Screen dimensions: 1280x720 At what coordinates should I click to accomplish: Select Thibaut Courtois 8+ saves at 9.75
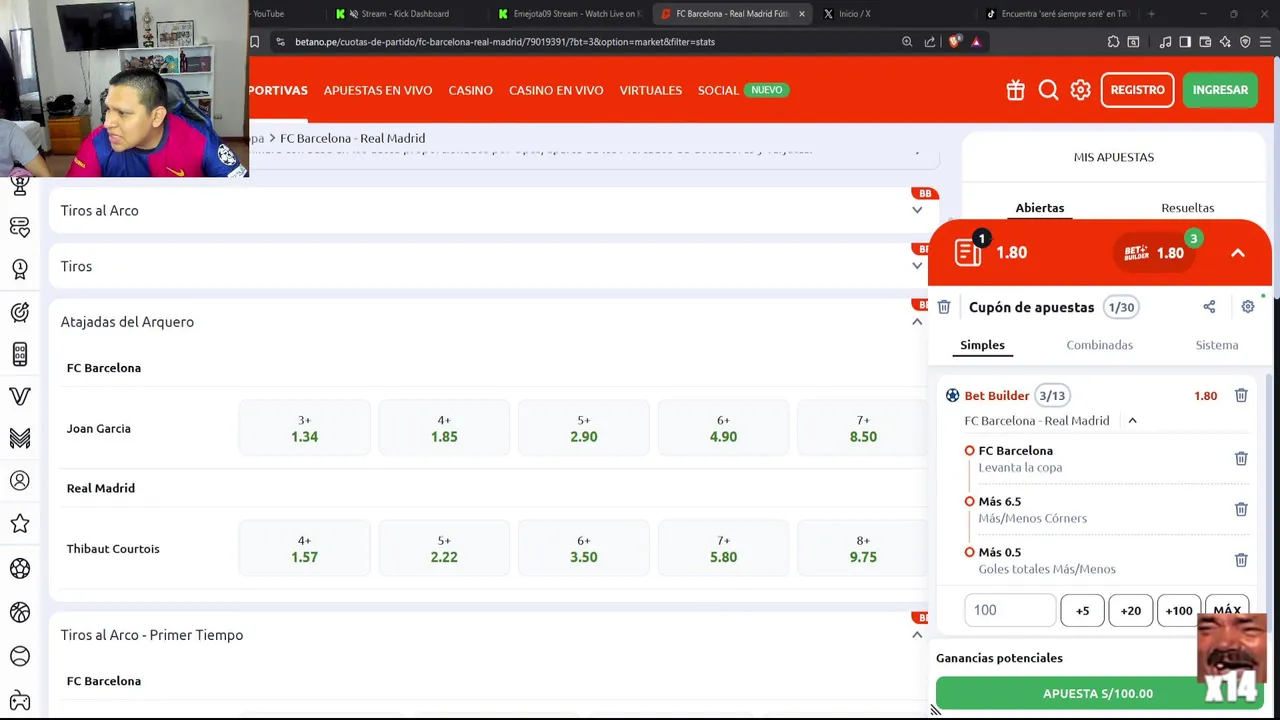(x=863, y=549)
